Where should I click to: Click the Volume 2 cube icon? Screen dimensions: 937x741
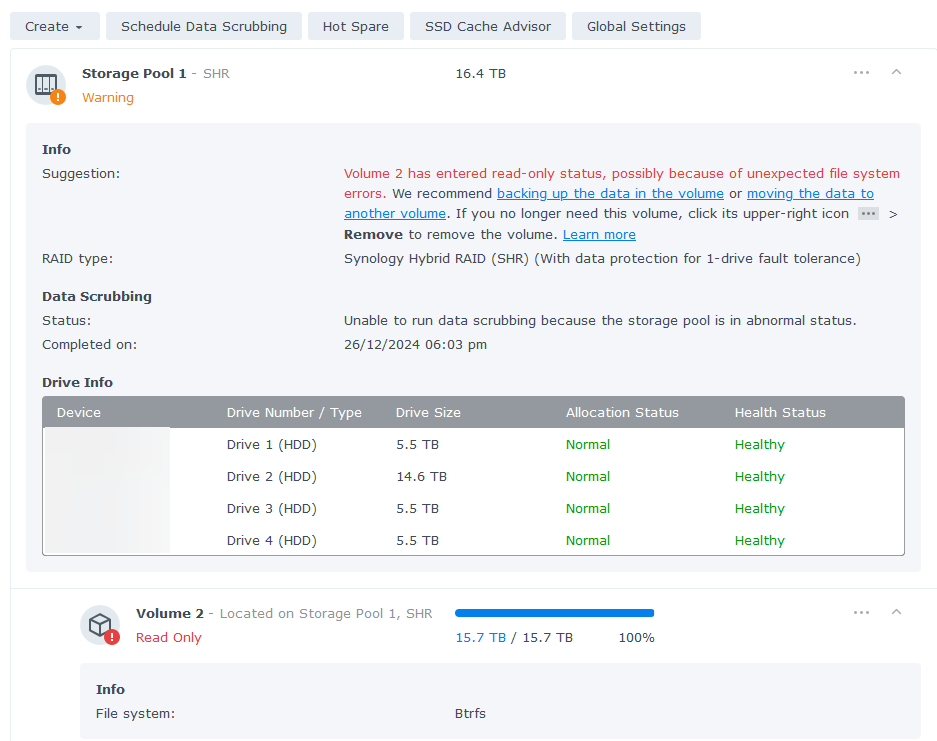(99, 624)
